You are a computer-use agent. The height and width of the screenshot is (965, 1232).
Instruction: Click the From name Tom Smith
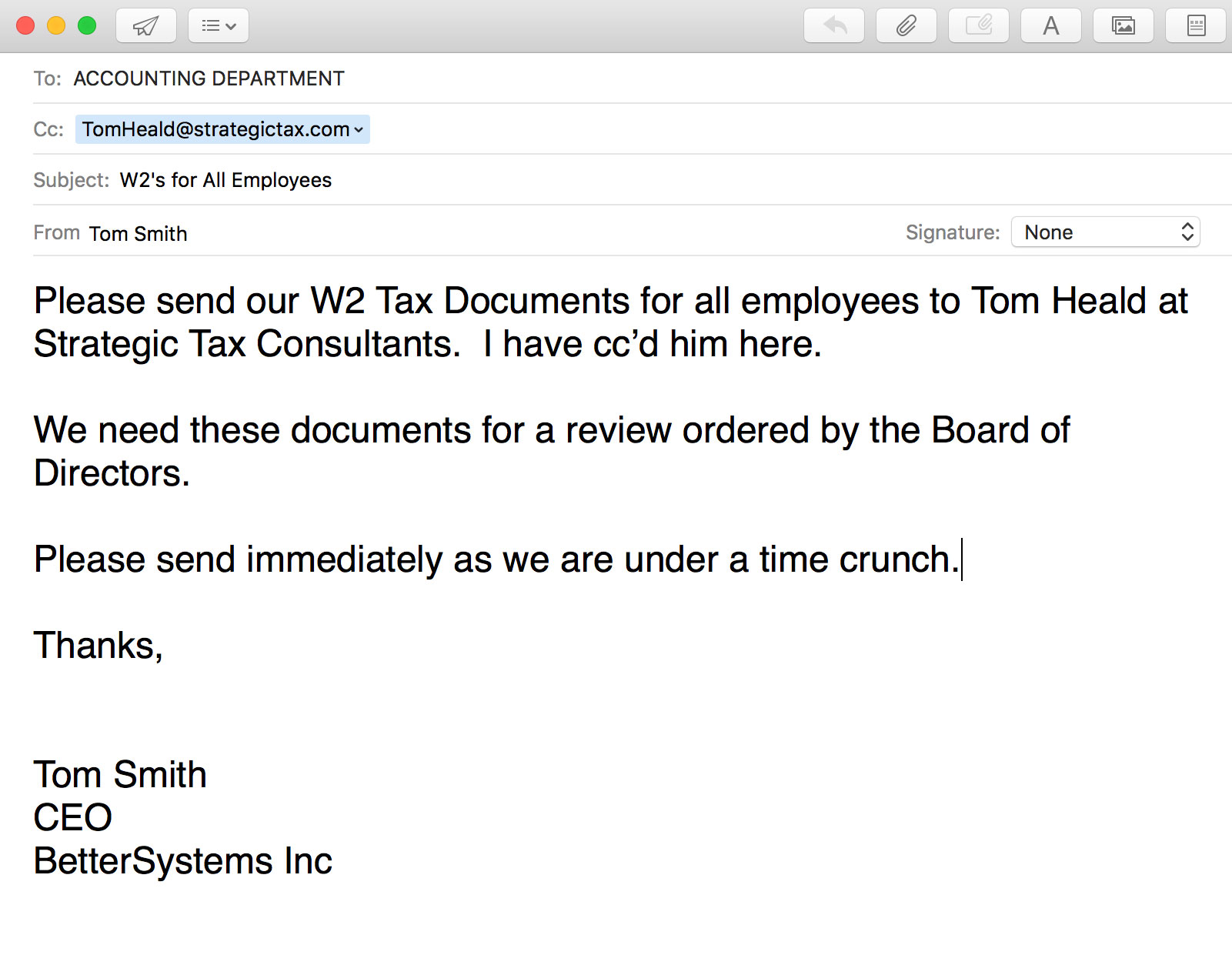(x=138, y=234)
